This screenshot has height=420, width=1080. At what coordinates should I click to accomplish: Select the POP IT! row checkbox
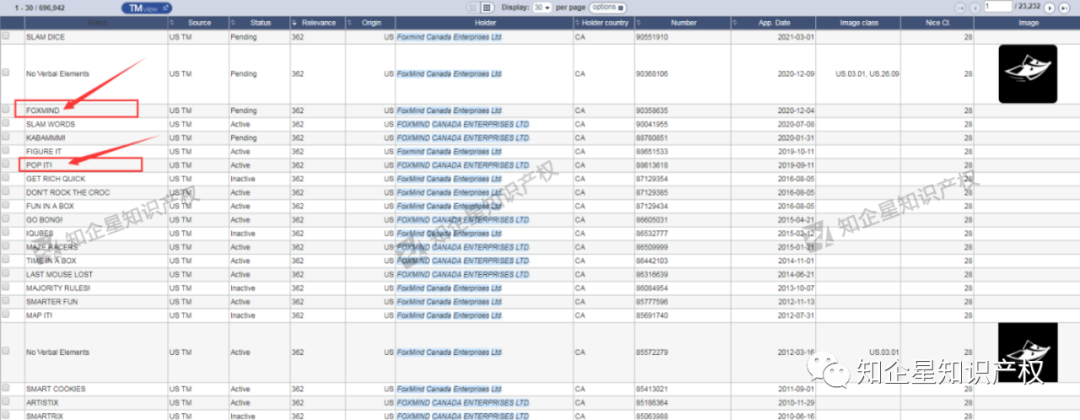tap(6, 165)
